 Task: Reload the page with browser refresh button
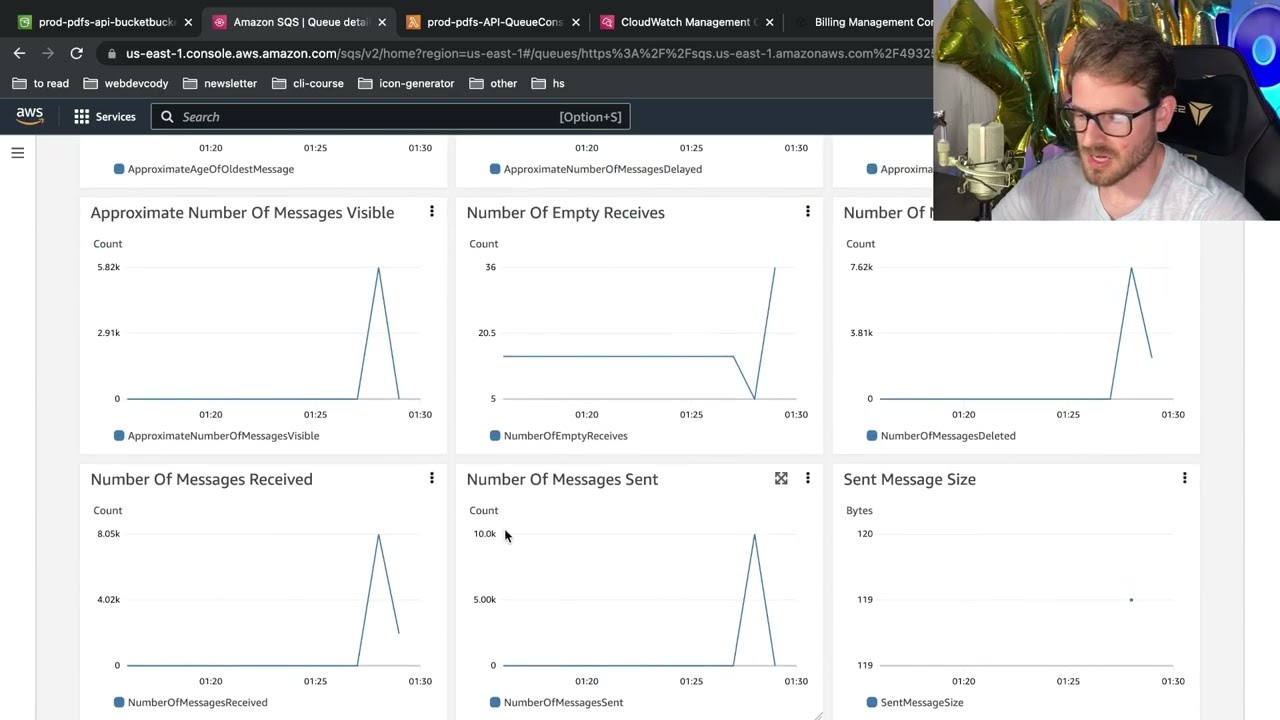[76, 53]
